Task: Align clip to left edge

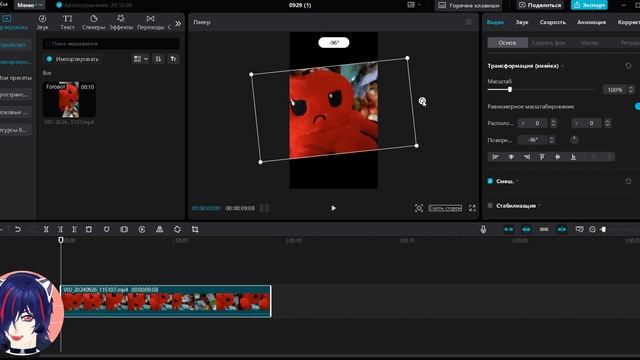Action: [496, 157]
